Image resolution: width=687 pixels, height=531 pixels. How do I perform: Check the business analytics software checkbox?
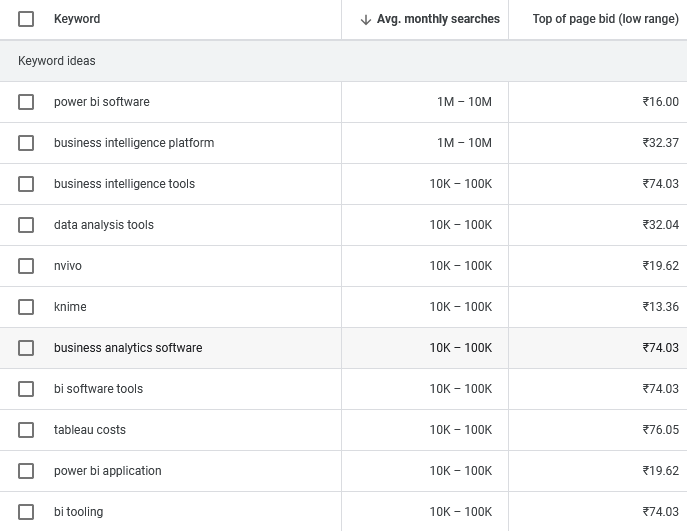click(26, 348)
